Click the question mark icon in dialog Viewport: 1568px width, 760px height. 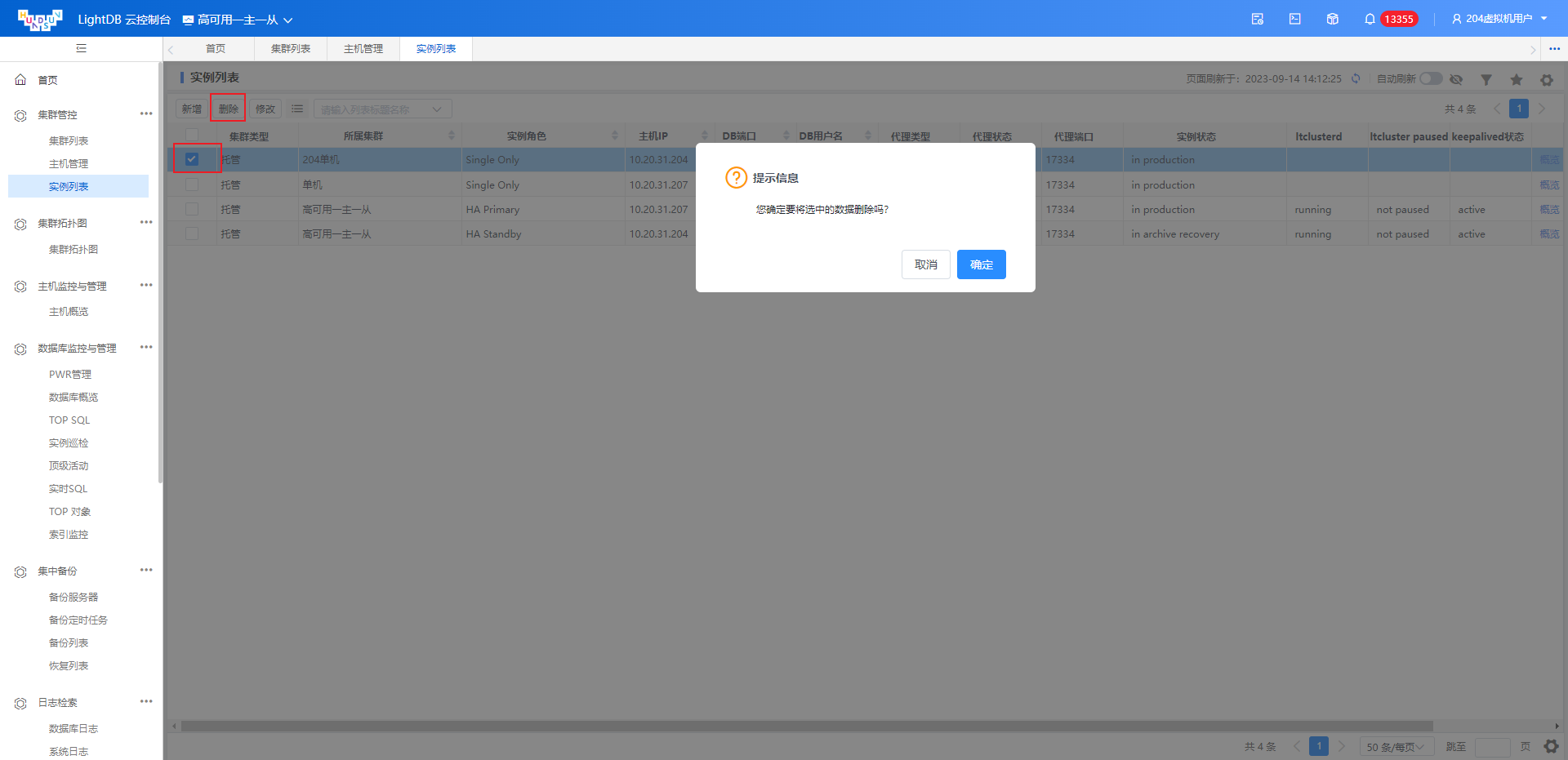pyautogui.click(x=736, y=177)
